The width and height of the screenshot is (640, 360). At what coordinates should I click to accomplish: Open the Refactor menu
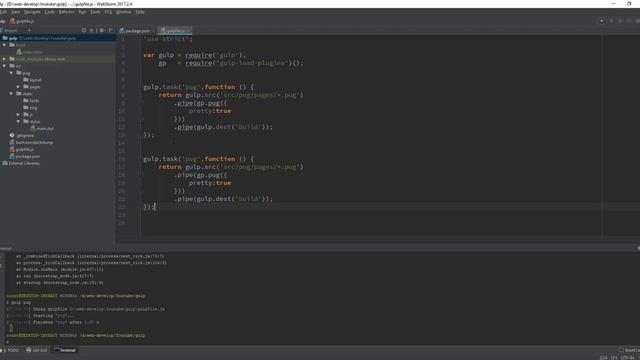point(67,12)
